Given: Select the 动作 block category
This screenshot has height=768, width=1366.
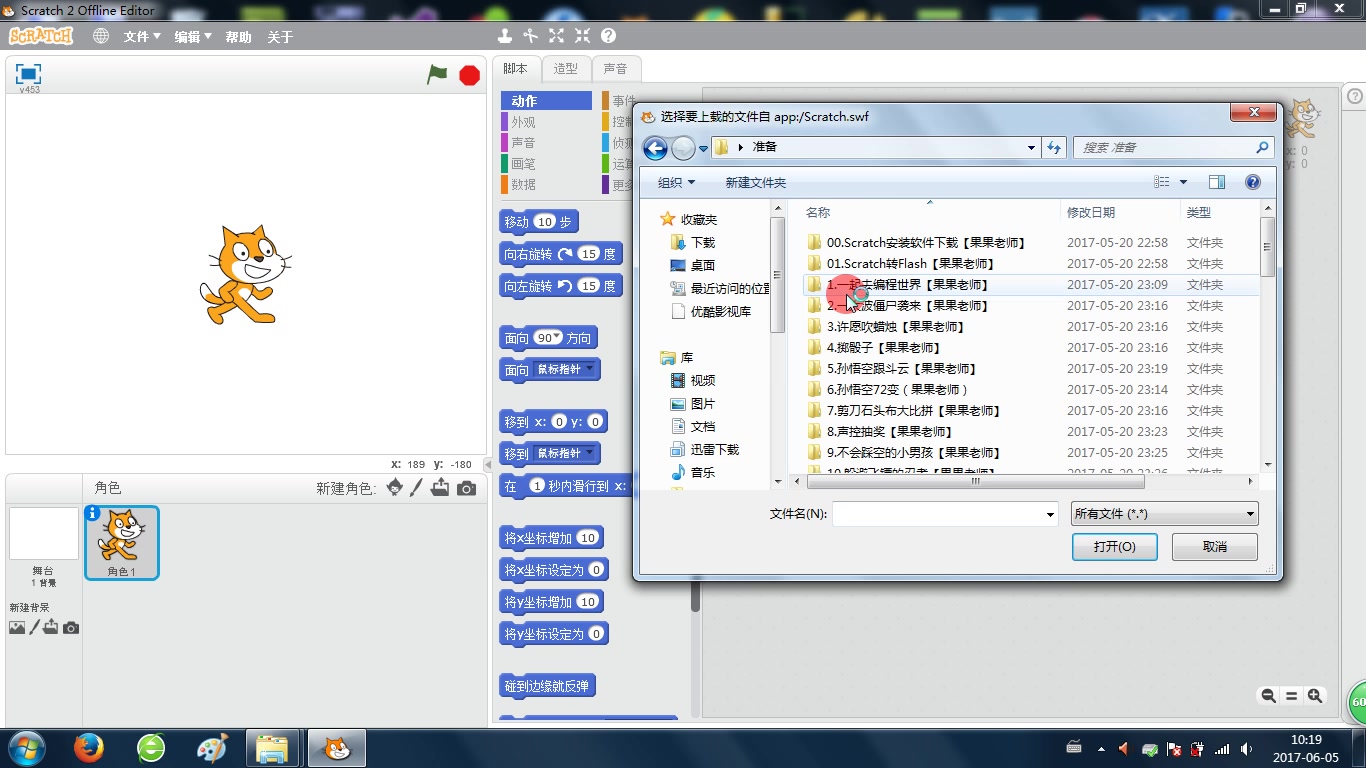Looking at the screenshot, I should [547, 101].
